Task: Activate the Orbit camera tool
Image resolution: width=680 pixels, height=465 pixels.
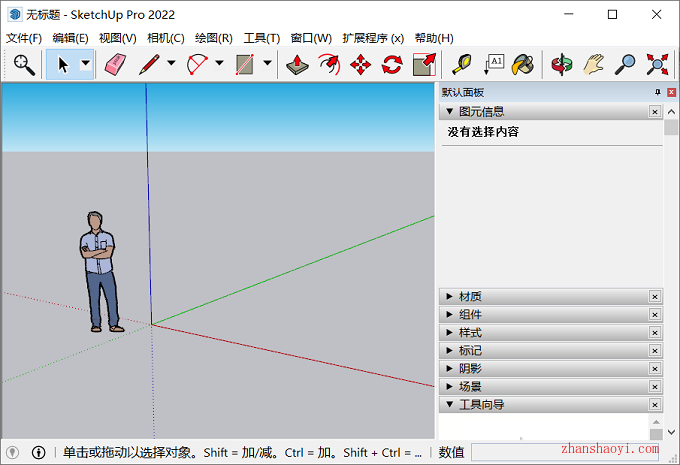Action: pos(562,65)
